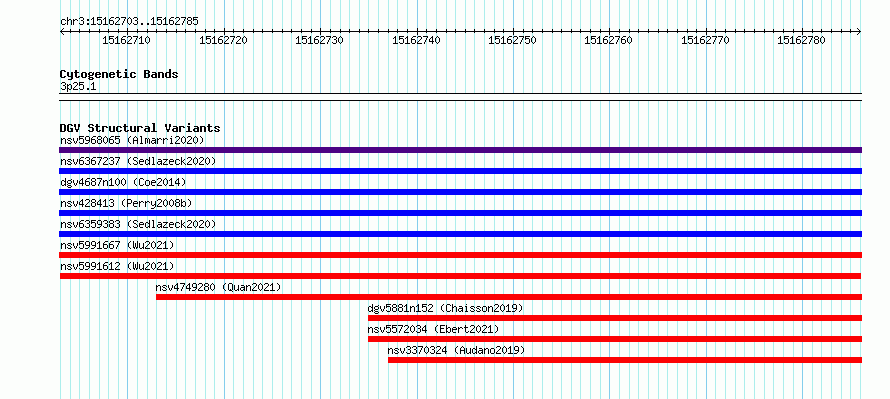Click ruler position label 15162760
890x399 pixels.
(608, 40)
